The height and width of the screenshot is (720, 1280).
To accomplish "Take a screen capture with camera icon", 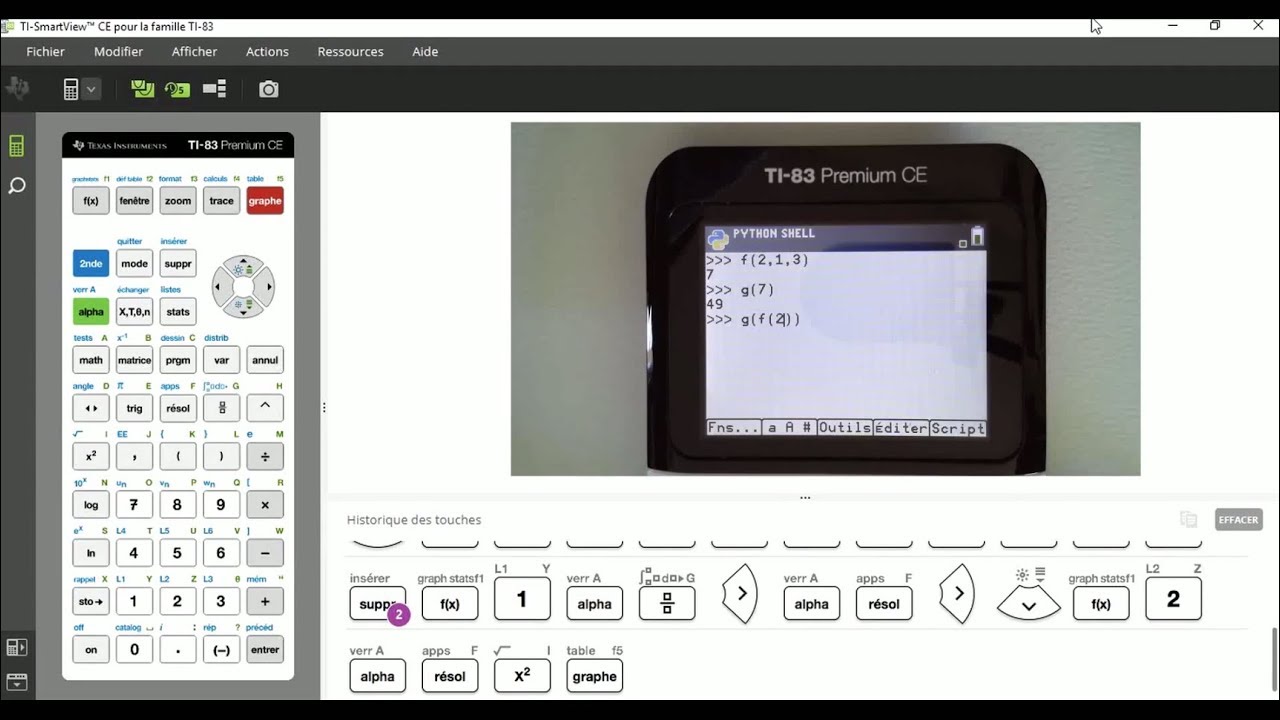I will tap(268, 89).
